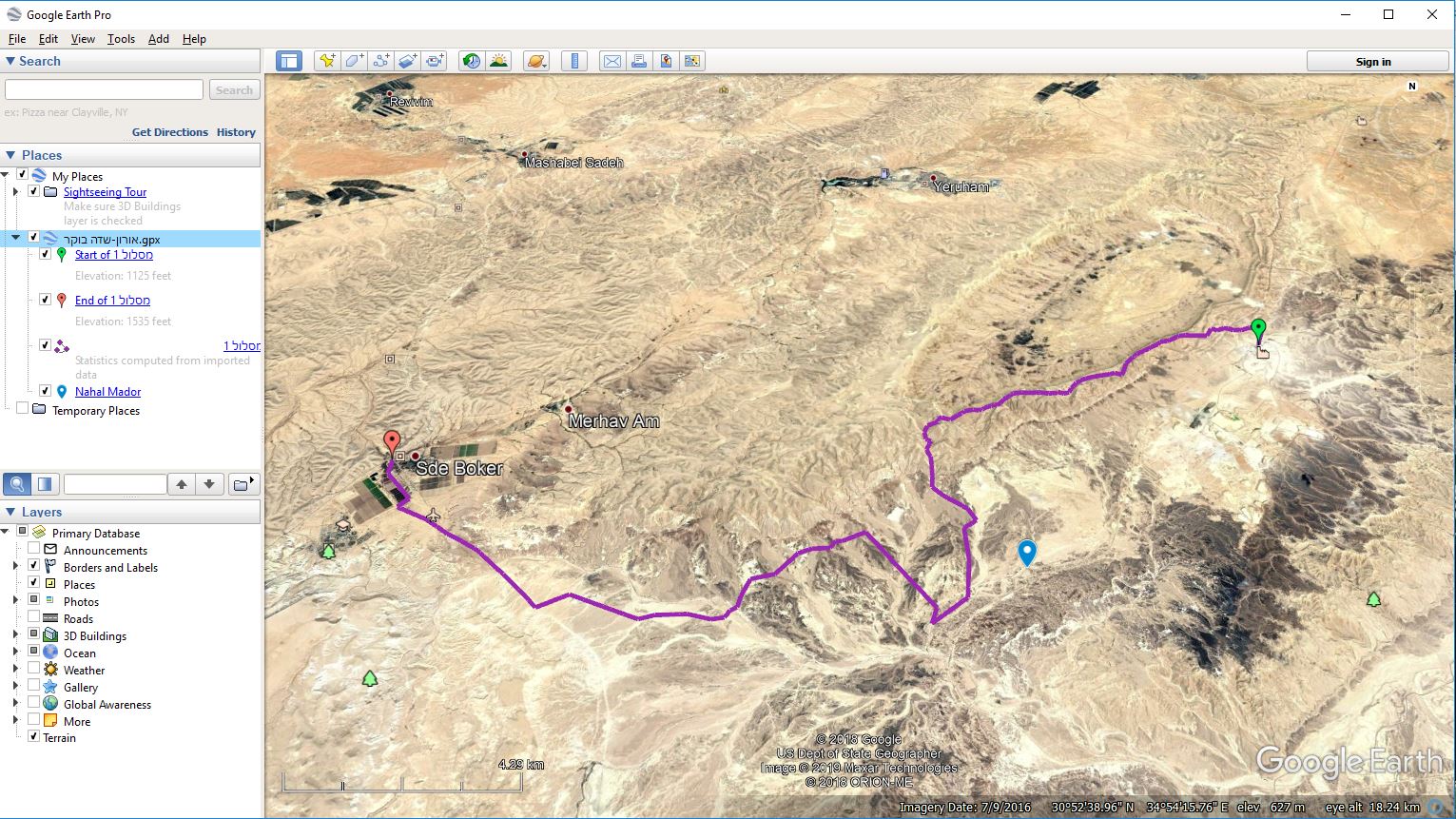Enable the Roads layer checkbox
Screen dimensions: 1456x819
(x=33, y=618)
